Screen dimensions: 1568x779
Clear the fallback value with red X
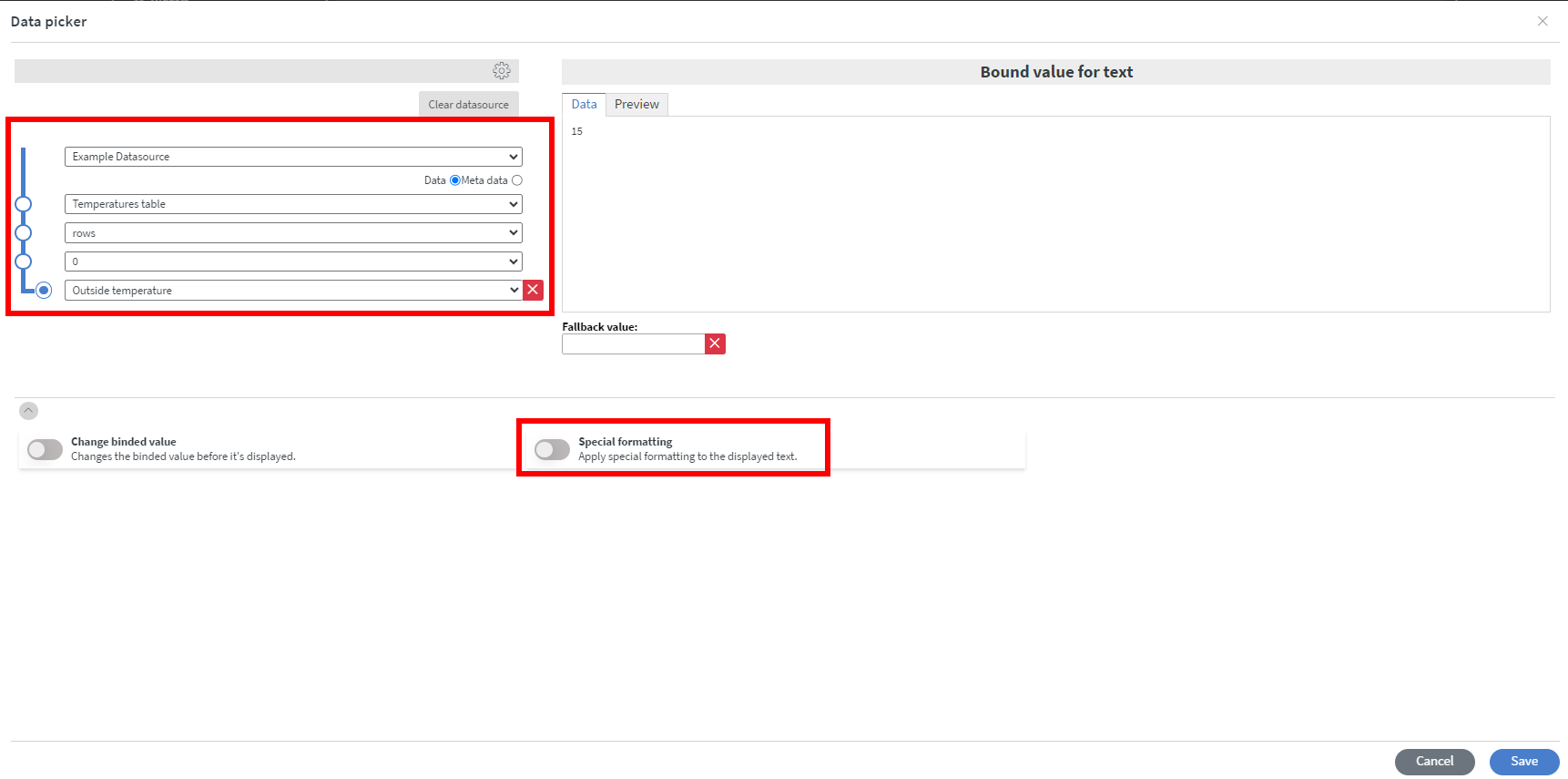(715, 343)
